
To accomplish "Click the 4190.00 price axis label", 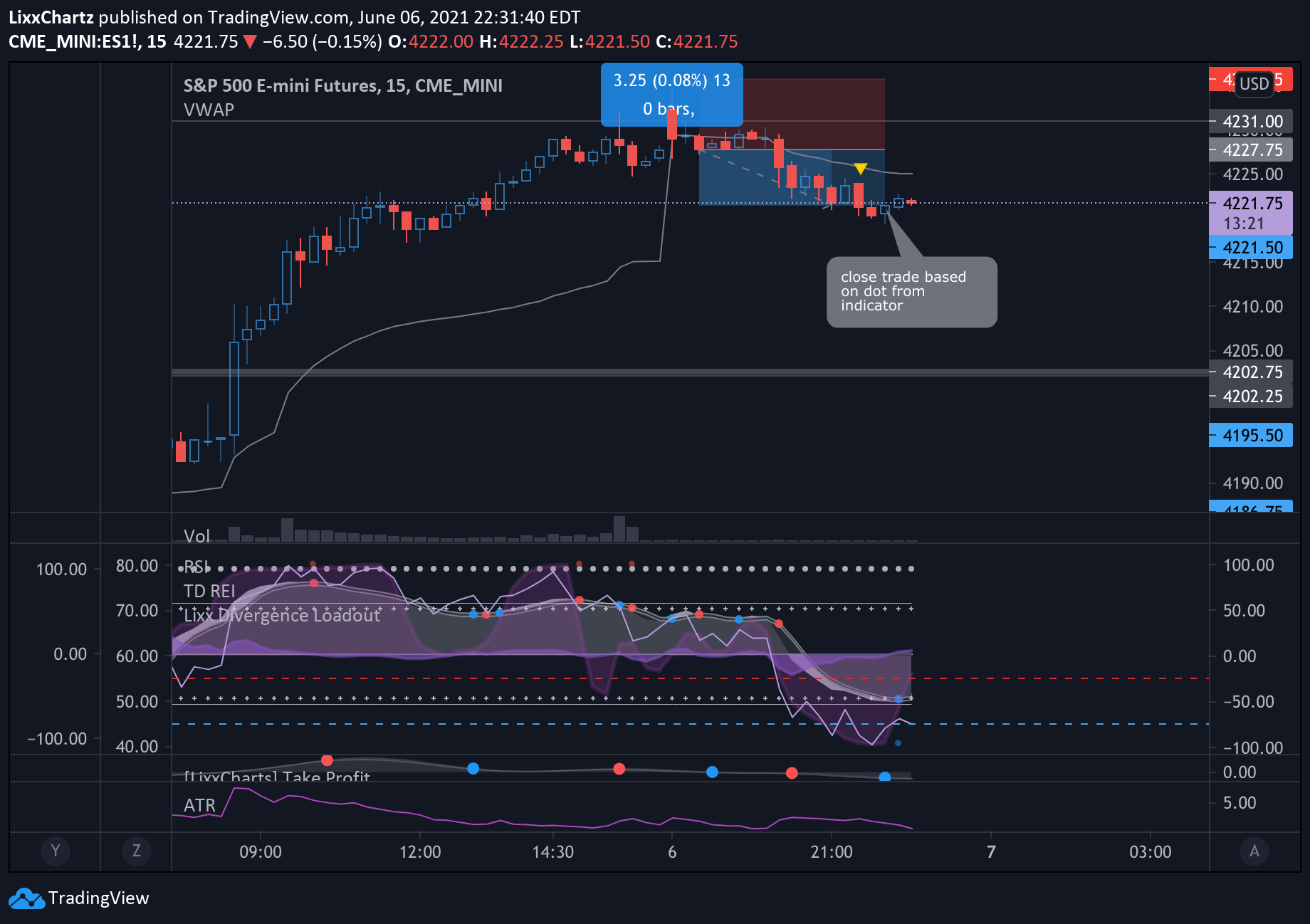I will [x=1252, y=483].
